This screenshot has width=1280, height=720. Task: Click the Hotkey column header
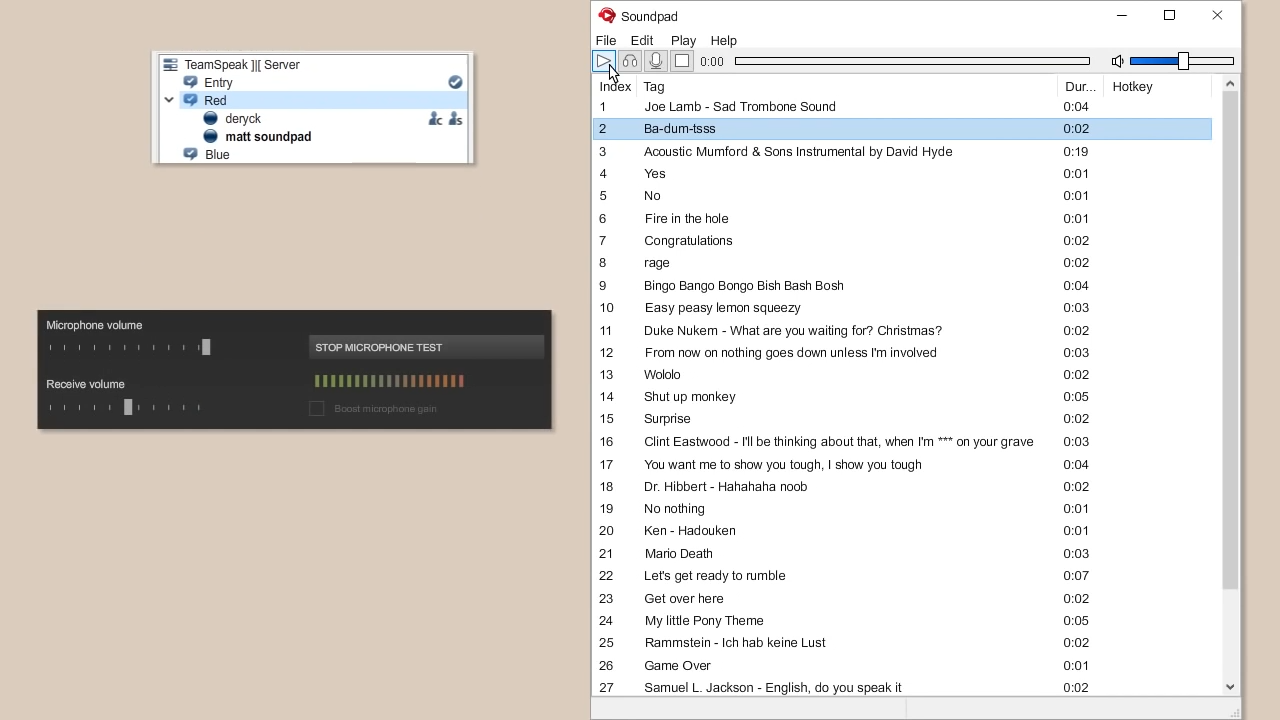click(x=1158, y=87)
